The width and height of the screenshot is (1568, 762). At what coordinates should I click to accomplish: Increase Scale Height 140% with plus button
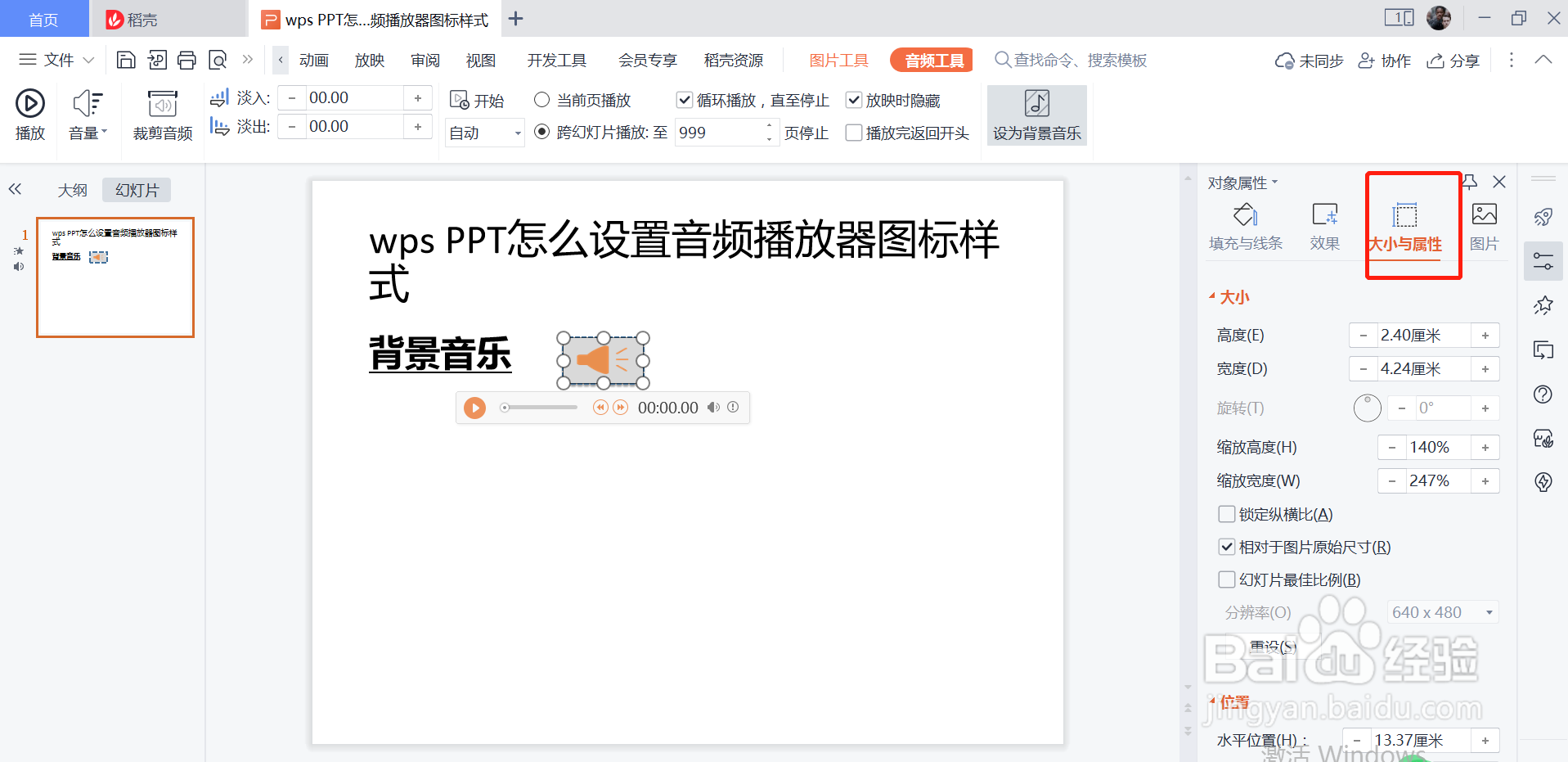(1485, 448)
